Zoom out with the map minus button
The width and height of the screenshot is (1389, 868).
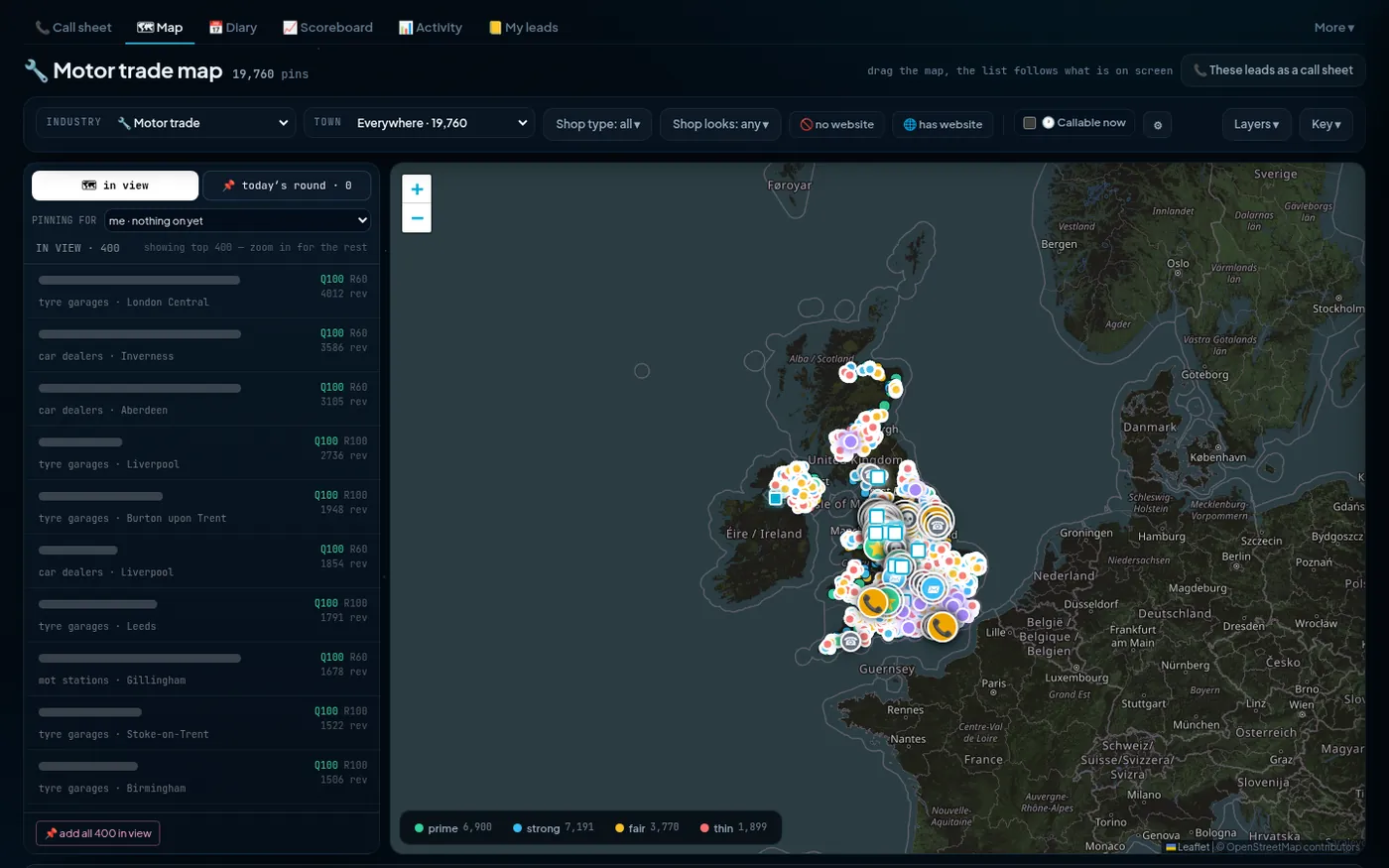(417, 218)
